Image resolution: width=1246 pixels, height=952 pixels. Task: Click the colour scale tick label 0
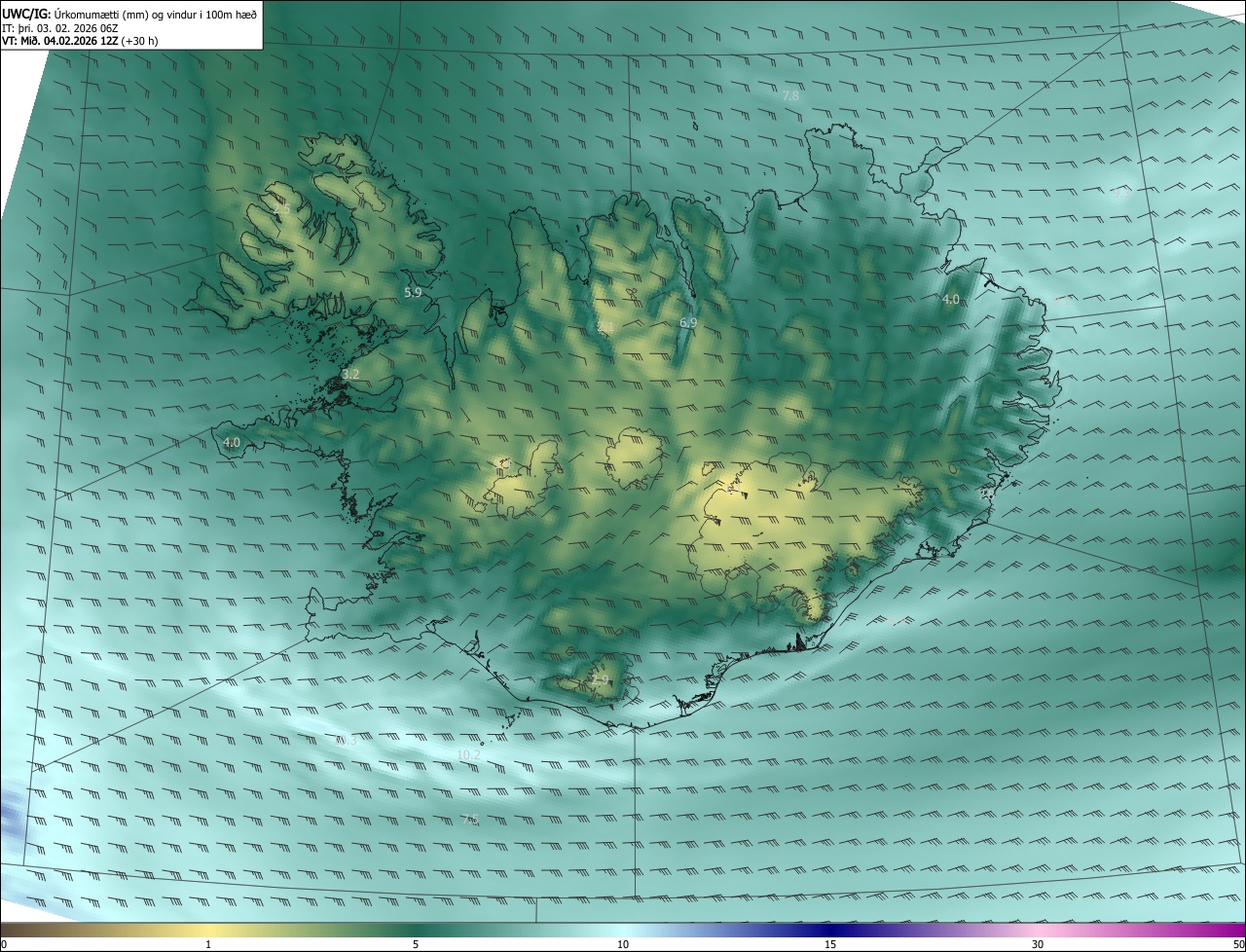(x=3, y=944)
